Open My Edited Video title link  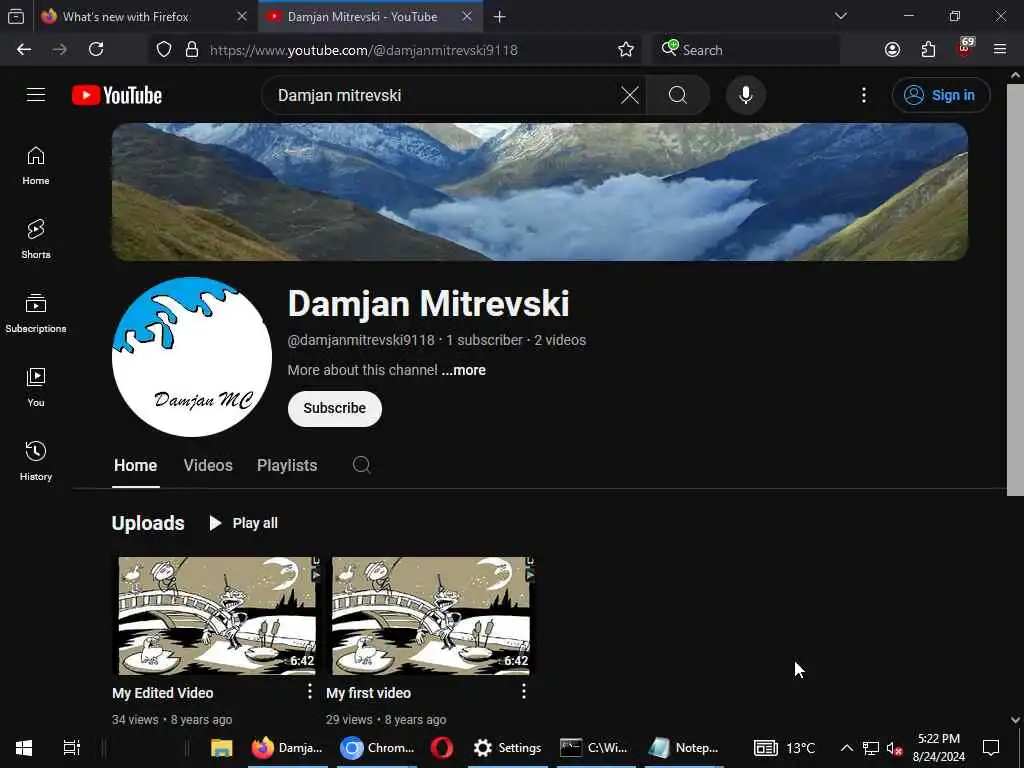[x=163, y=693]
